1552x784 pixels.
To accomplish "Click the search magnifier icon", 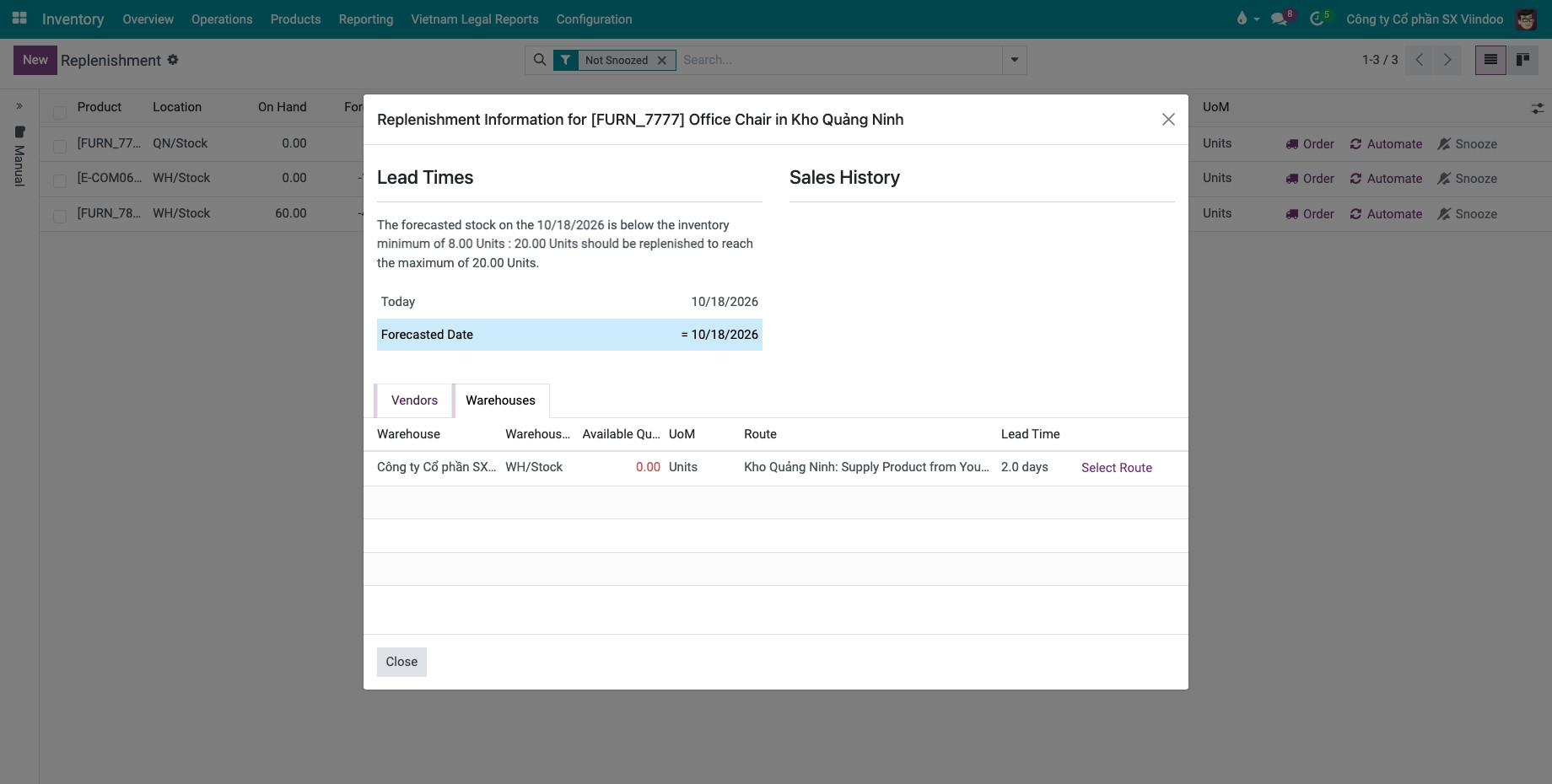I will click(540, 60).
